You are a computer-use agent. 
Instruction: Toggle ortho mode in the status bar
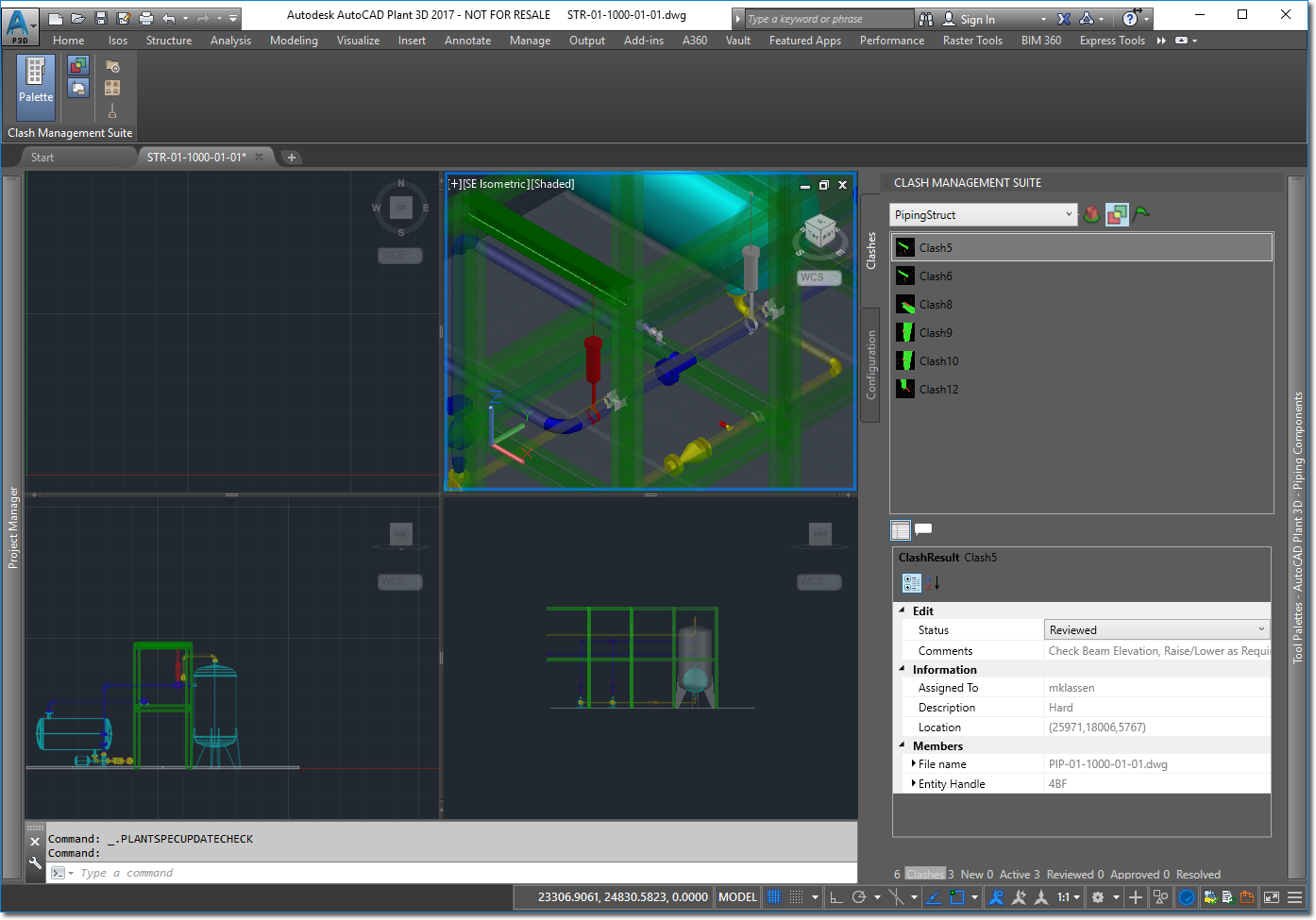point(836,897)
